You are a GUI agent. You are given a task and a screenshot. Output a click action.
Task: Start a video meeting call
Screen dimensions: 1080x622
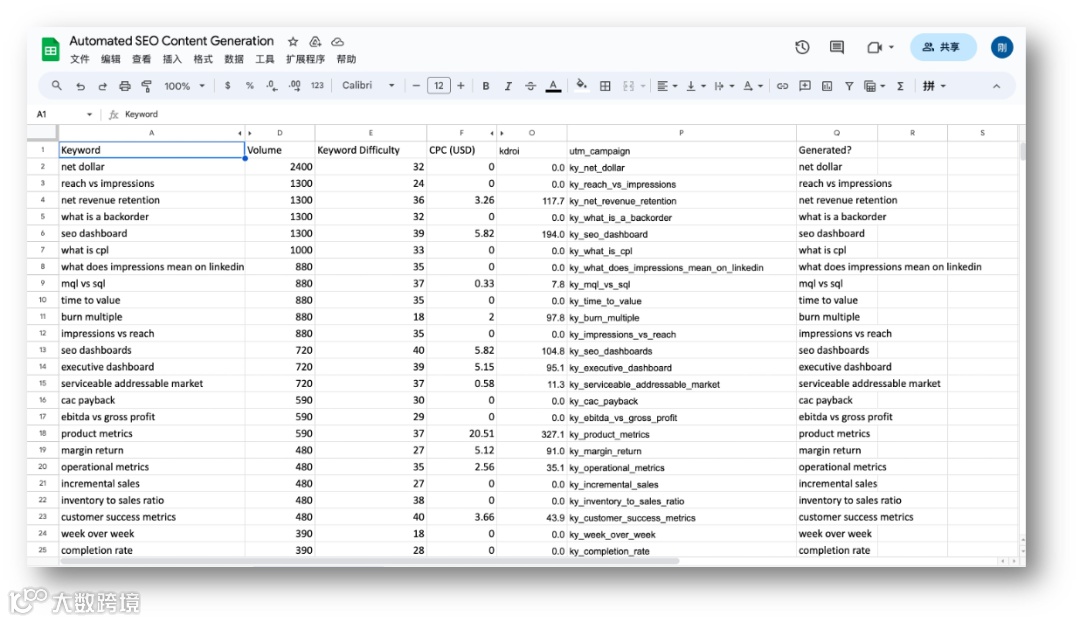tap(874, 47)
